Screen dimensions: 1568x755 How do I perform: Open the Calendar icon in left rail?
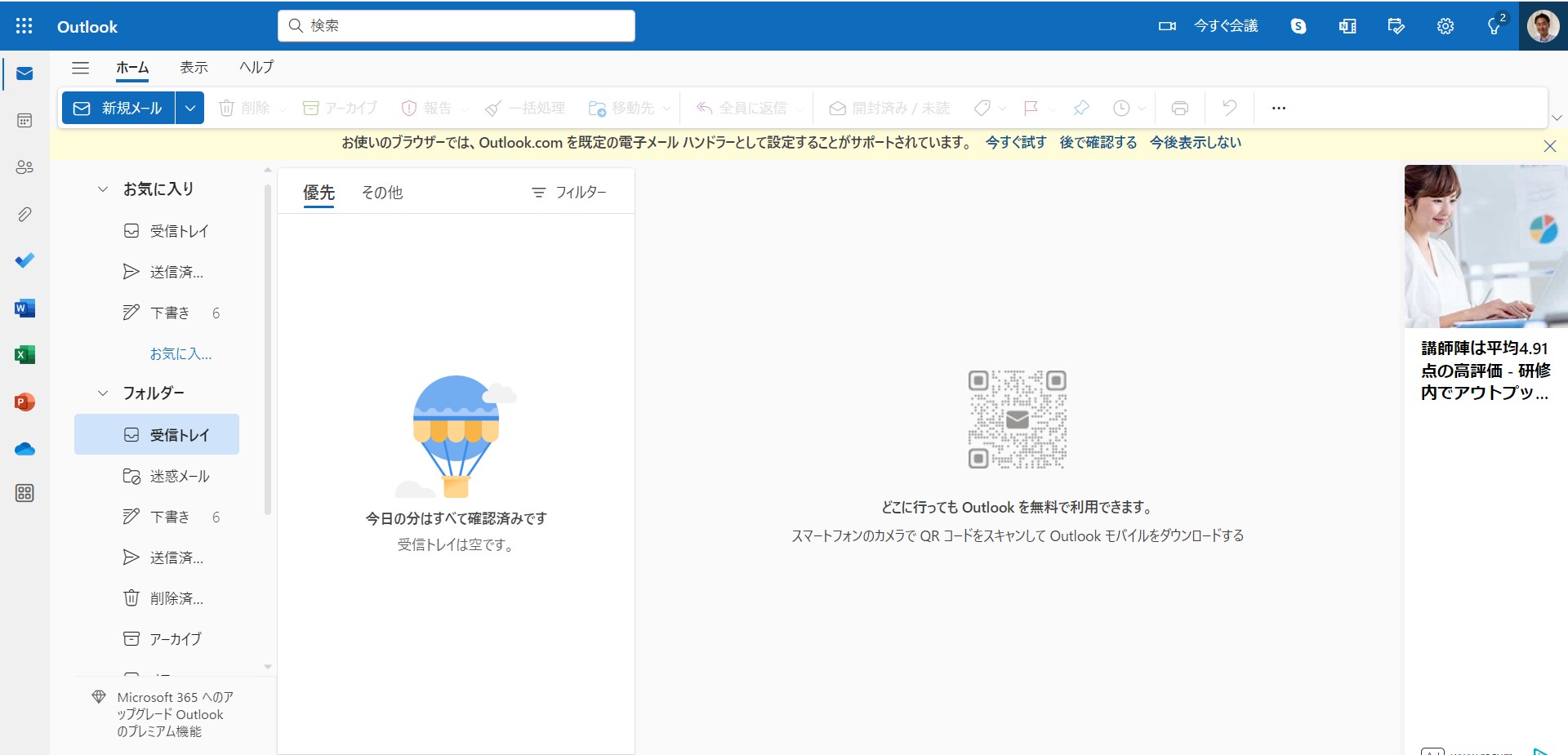tap(24, 121)
